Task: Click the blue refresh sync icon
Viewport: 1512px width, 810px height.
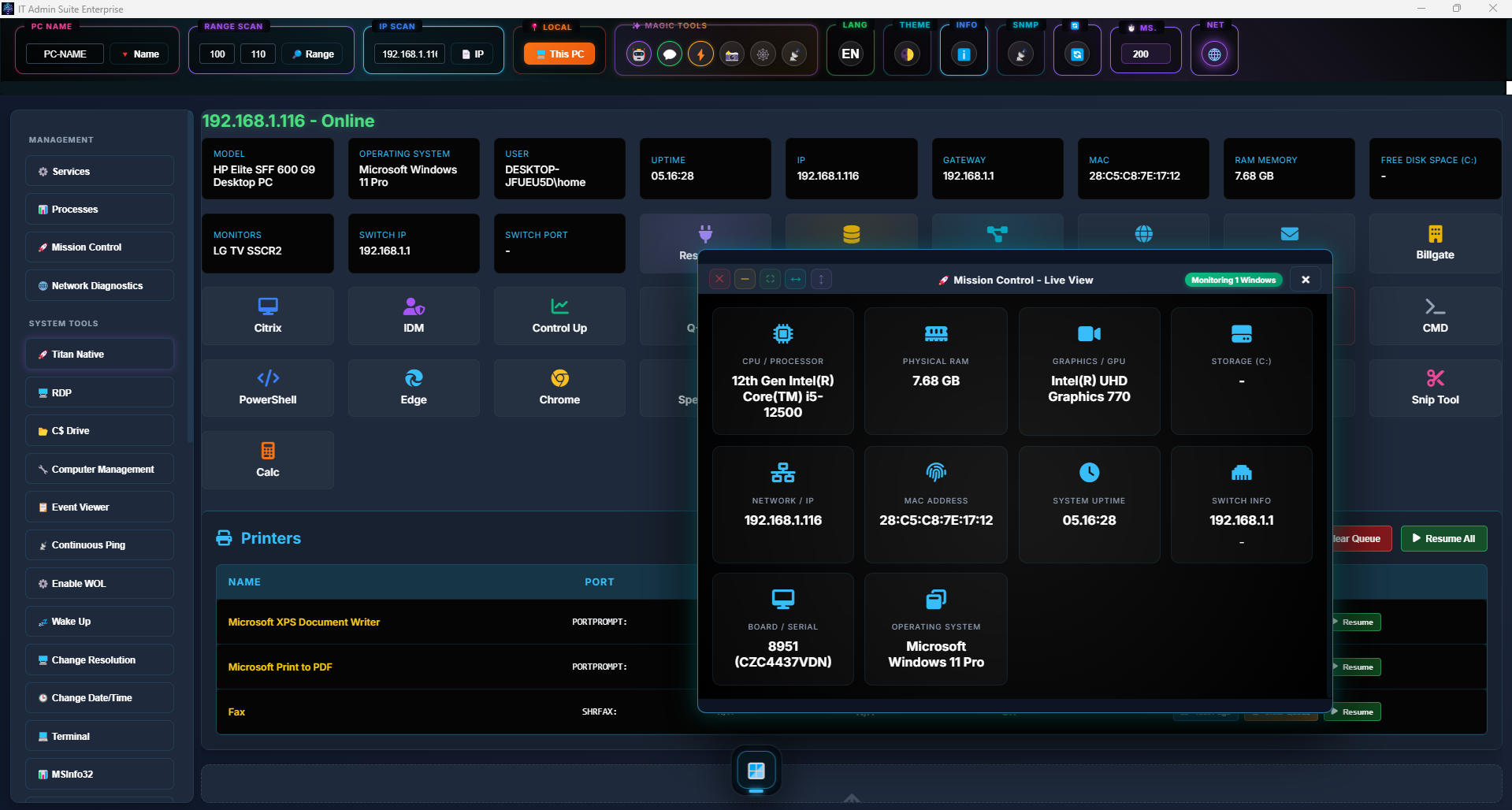Action: click(x=1077, y=54)
